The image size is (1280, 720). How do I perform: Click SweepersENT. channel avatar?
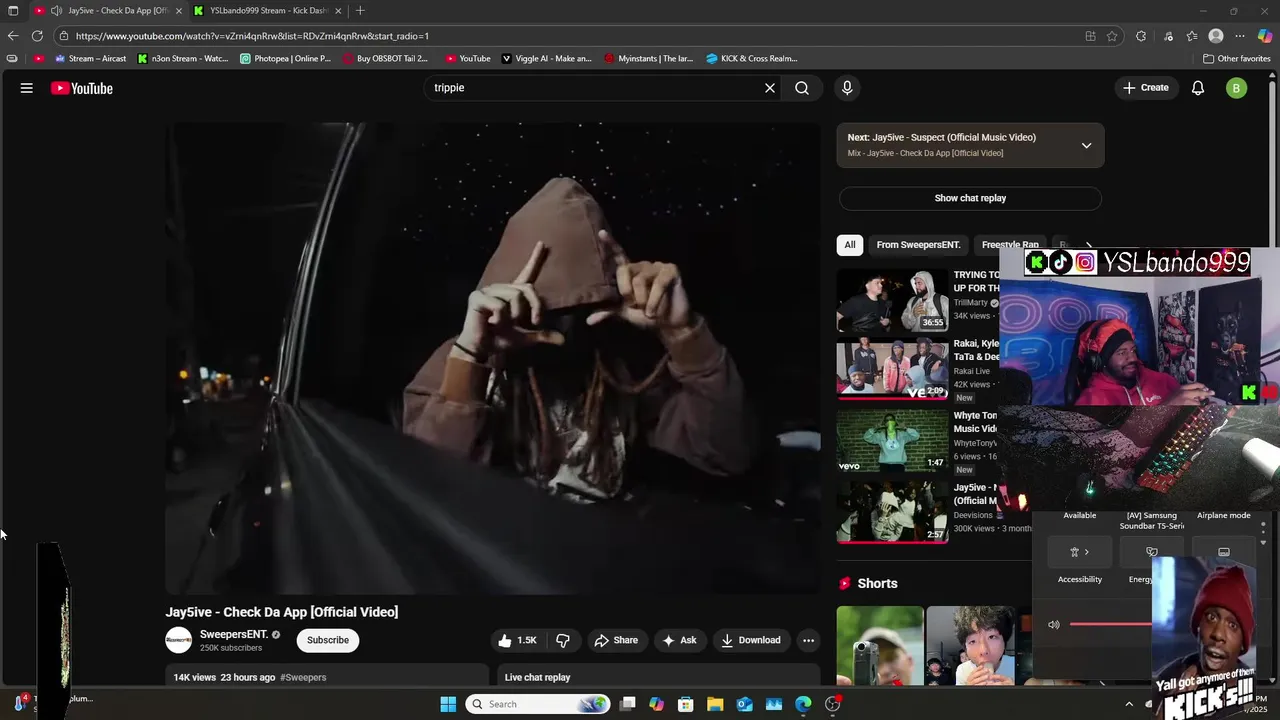point(179,640)
